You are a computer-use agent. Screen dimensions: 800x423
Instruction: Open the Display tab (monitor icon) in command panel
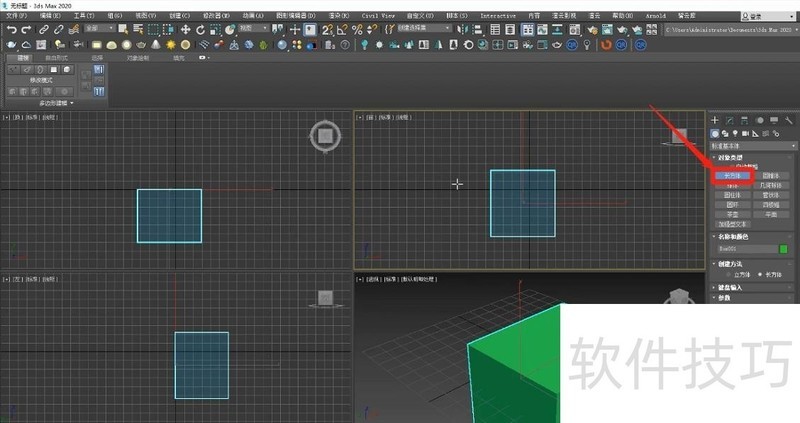tap(774, 120)
